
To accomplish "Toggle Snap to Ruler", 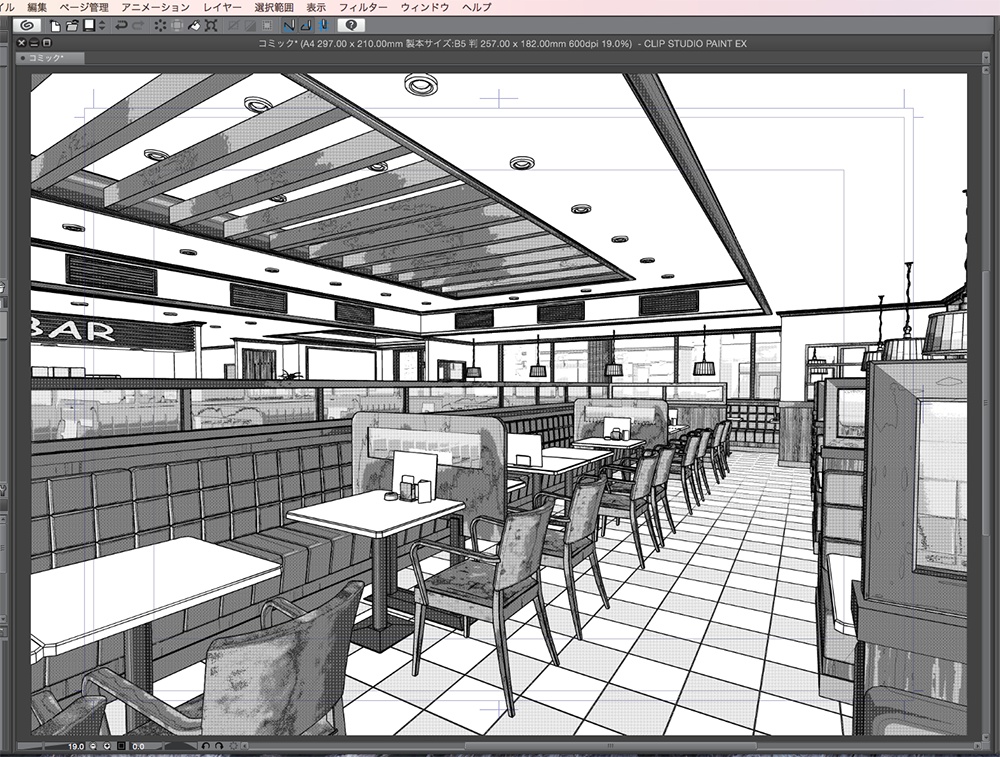I will pos(289,26).
